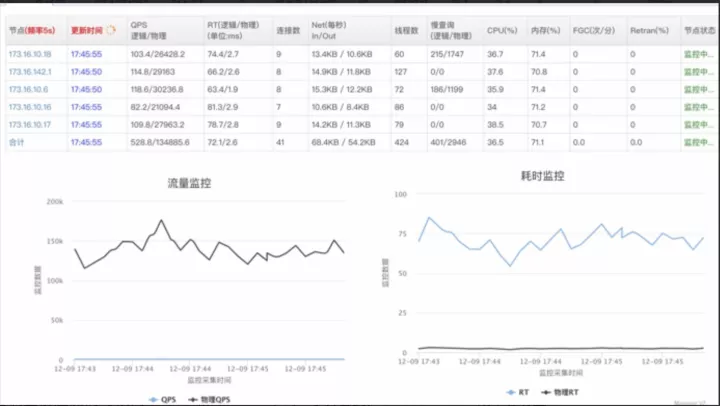Click update time 17:45:50 for 173.16.142.1
This screenshot has height=406, width=720.
pyautogui.click(x=86, y=72)
